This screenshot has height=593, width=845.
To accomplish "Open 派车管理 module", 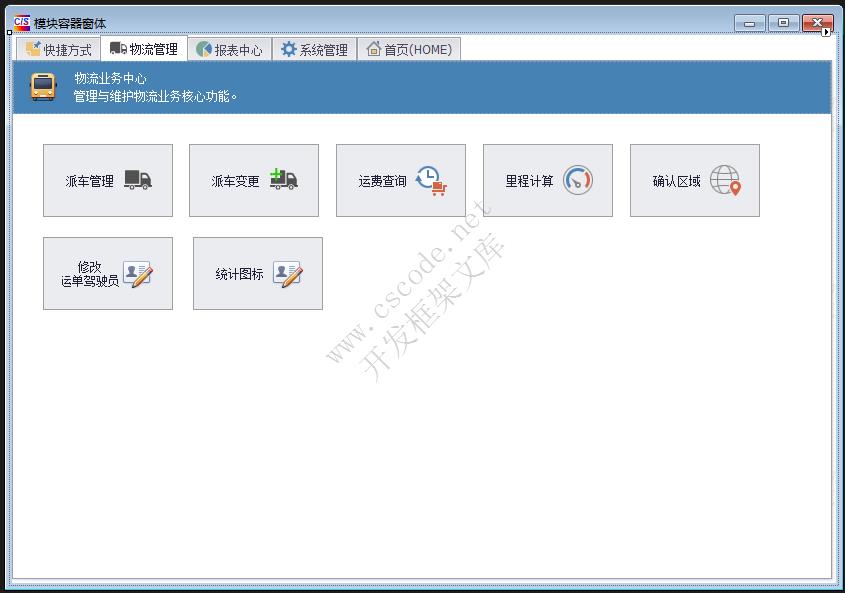I will (107, 180).
